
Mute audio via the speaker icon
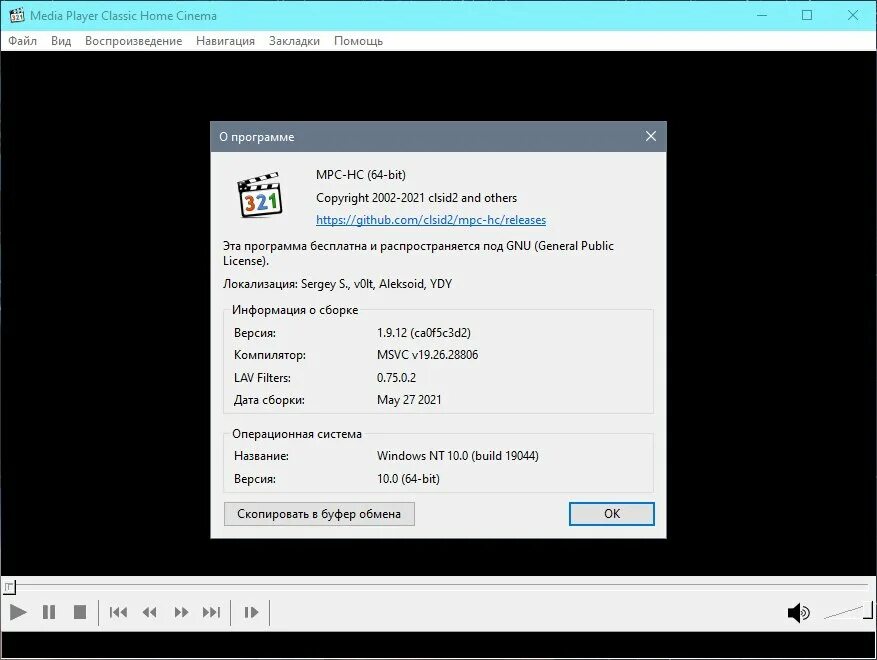click(798, 613)
